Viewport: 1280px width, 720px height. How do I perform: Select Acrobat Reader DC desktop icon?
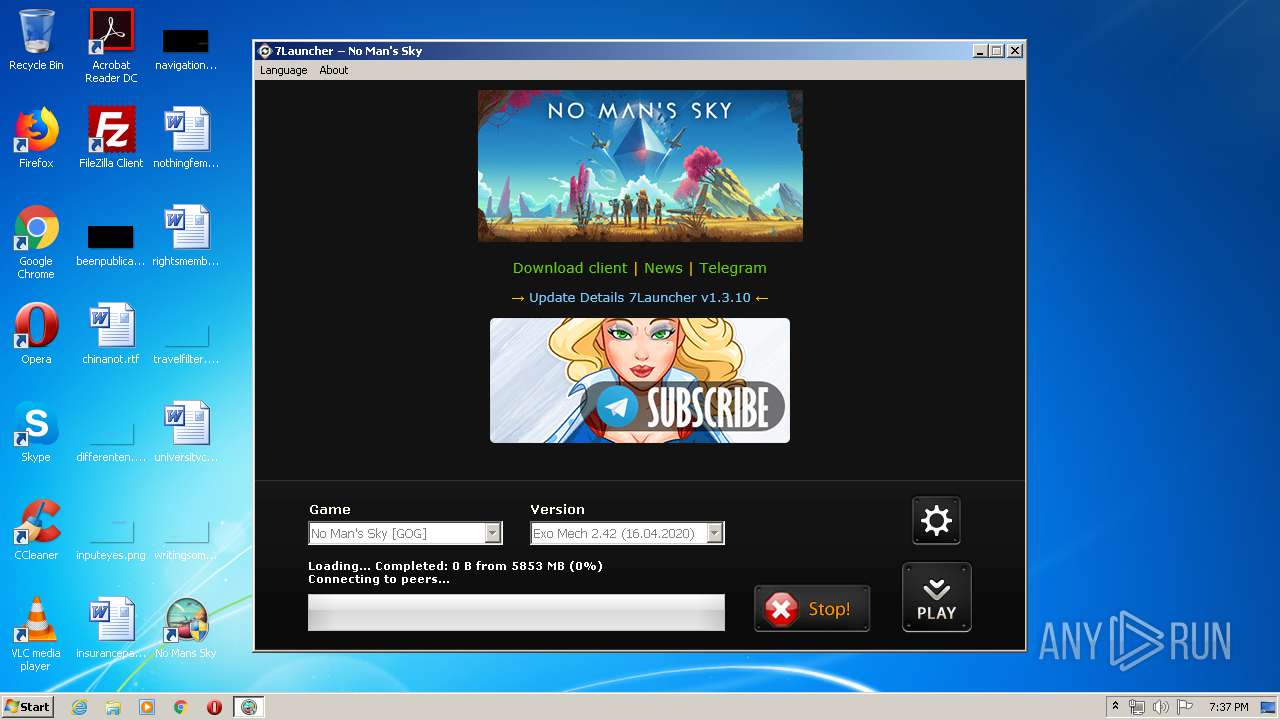click(111, 46)
